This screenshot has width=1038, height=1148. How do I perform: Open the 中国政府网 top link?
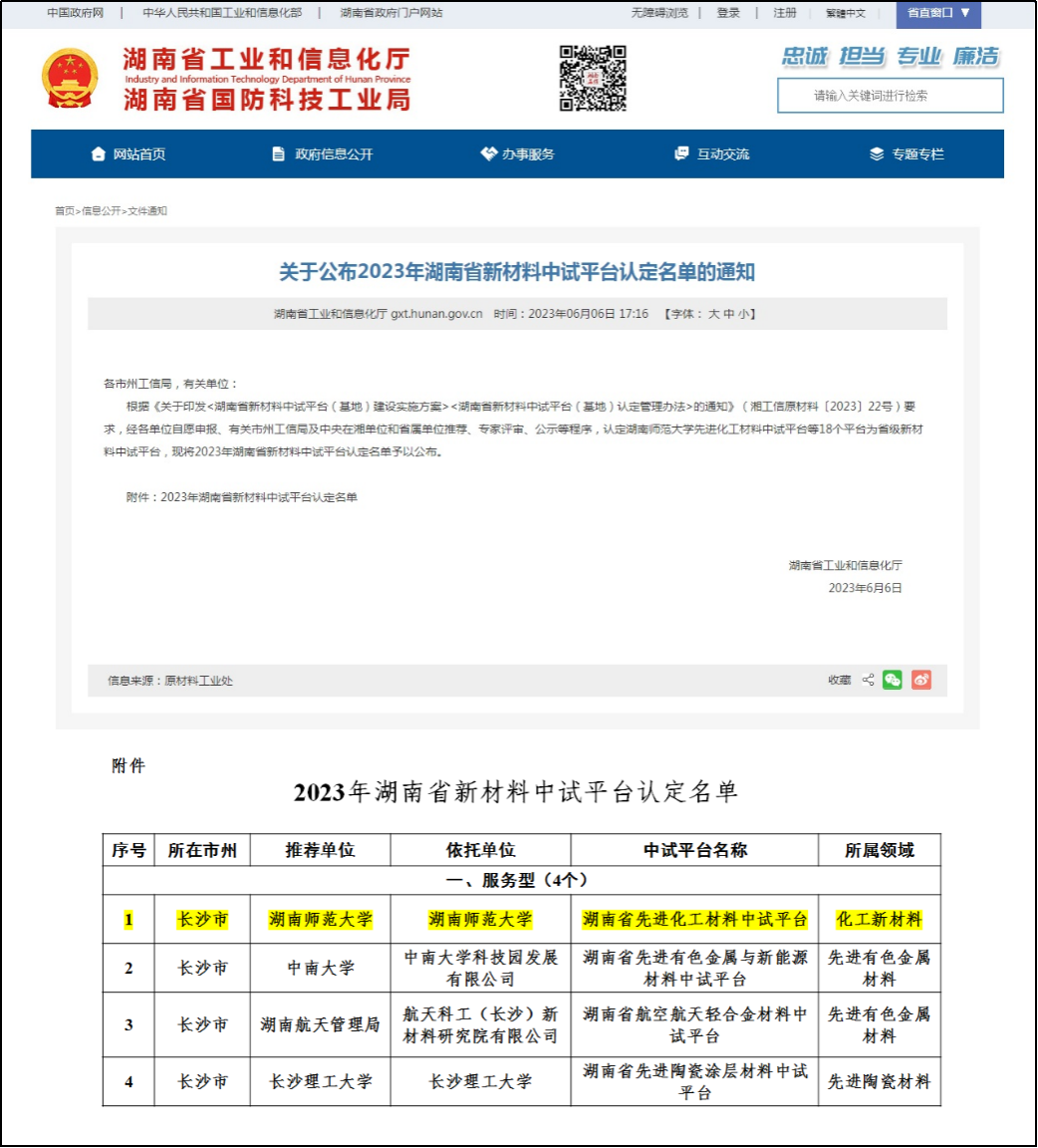(x=76, y=13)
